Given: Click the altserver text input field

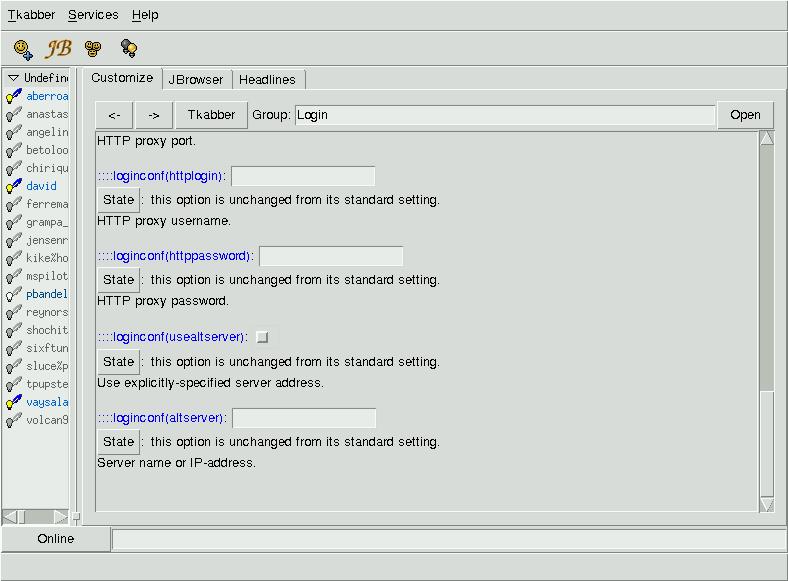Looking at the screenshot, I should click(304, 418).
